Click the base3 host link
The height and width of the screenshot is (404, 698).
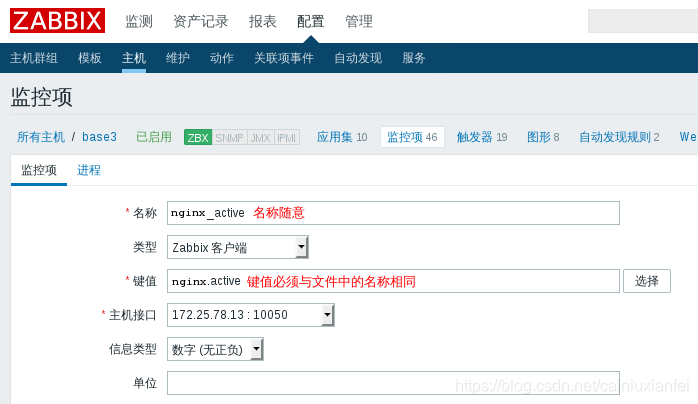click(99, 137)
